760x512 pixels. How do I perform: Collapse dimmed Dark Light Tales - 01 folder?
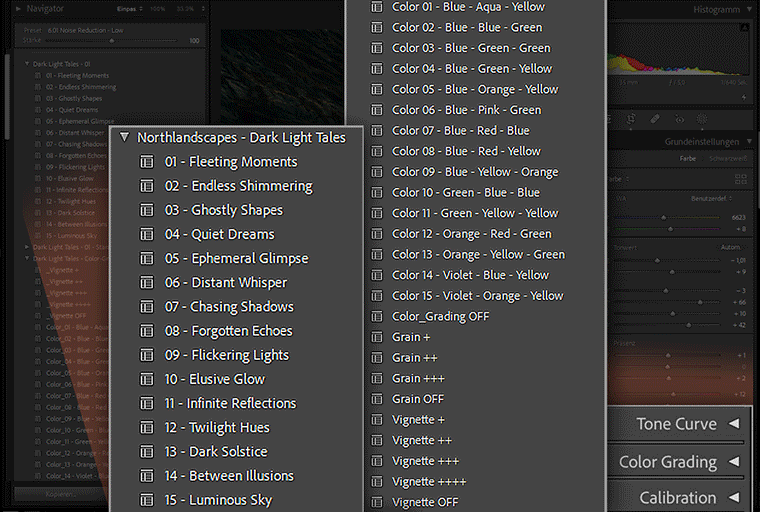tap(27, 64)
